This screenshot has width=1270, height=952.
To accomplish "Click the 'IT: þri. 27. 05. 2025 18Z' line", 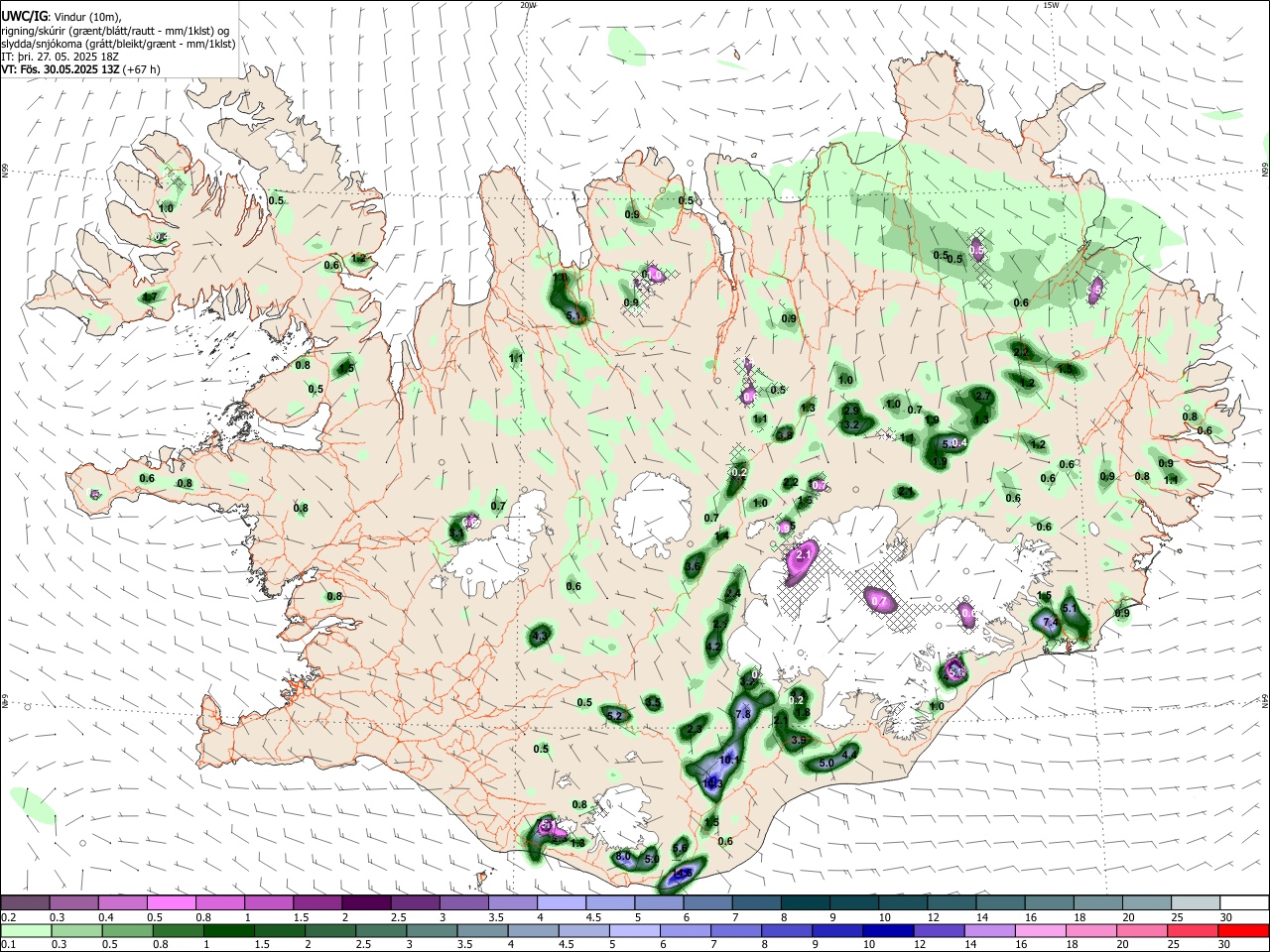I will pos(61,57).
